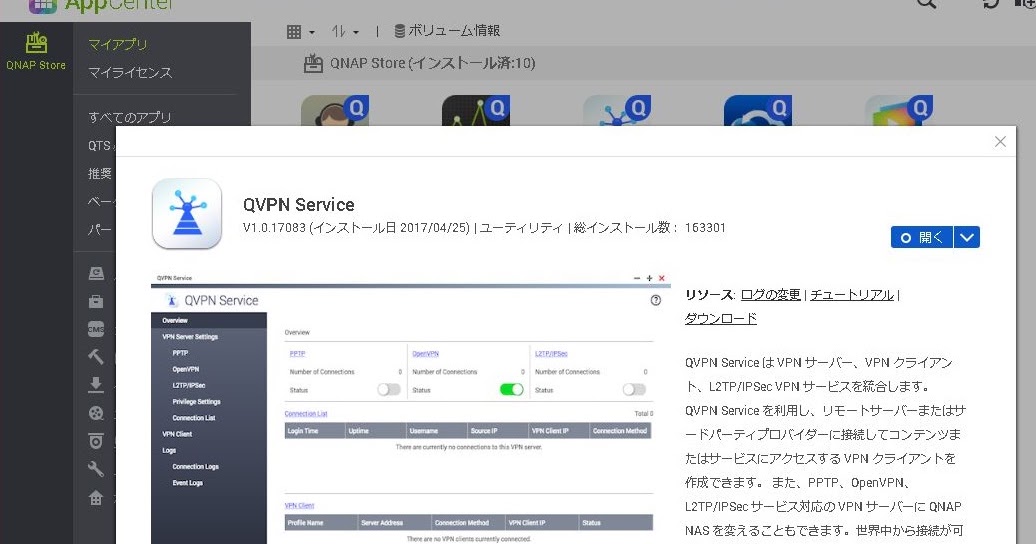Viewport: 1036px width, 544px height.
Task: Click the ダウンロード download link
Action: point(721,319)
